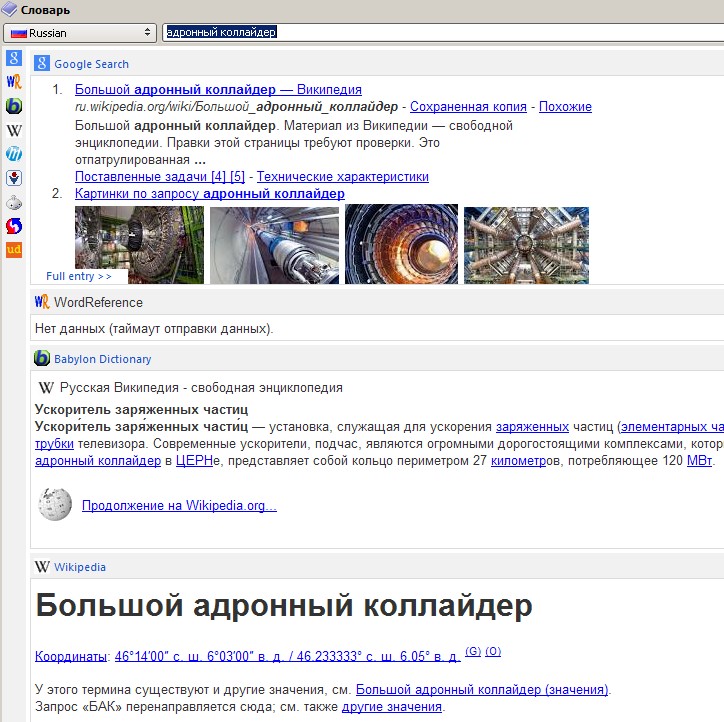The height and width of the screenshot is (722, 724).
Task: Click the gray round face sidebar icon
Action: pyautogui.click(x=14, y=202)
